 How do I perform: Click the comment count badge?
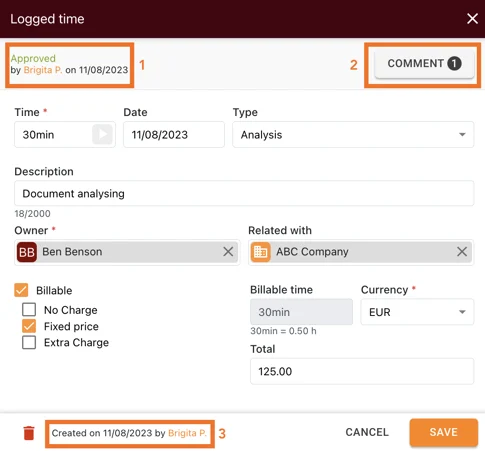[x=454, y=63]
